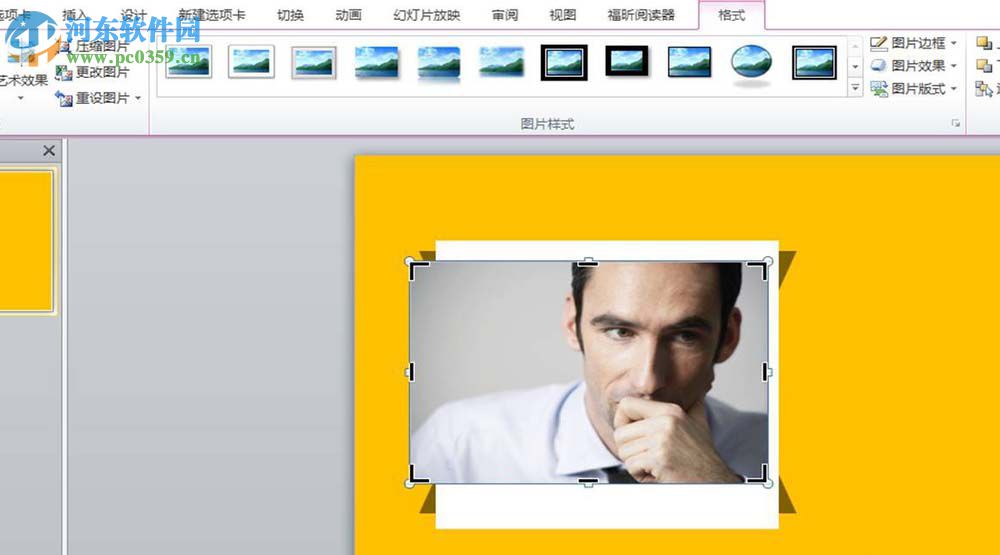Switch to the 切换 tab
The height and width of the screenshot is (555, 1000).
click(x=290, y=15)
